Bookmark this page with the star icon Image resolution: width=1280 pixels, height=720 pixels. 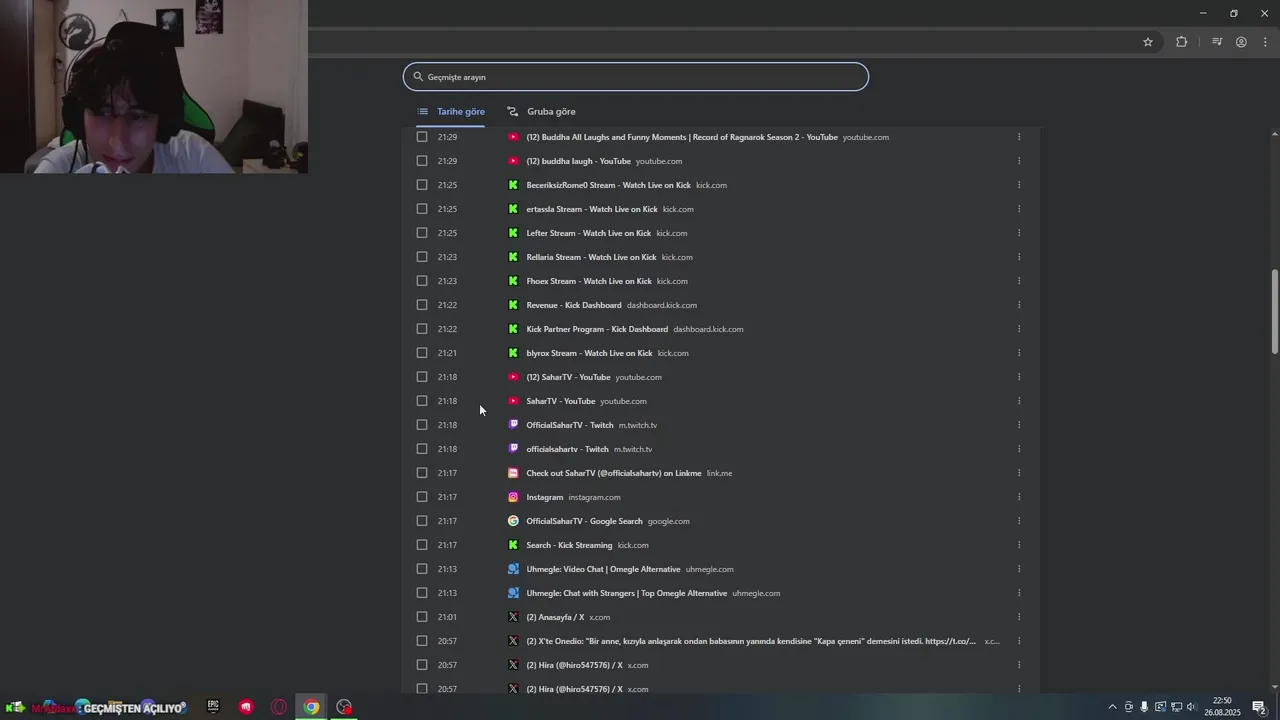point(1148,42)
